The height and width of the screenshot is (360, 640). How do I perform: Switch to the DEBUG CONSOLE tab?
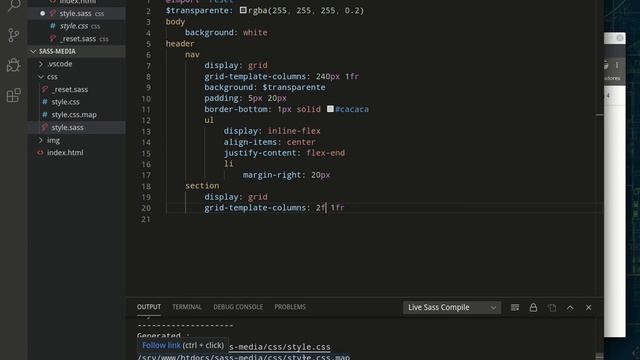click(x=238, y=307)
